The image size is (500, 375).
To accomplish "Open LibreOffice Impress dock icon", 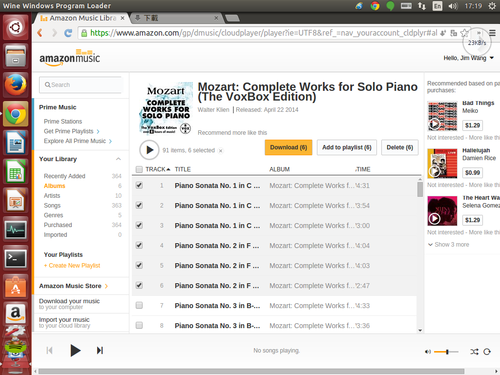I will click(15, 200).
